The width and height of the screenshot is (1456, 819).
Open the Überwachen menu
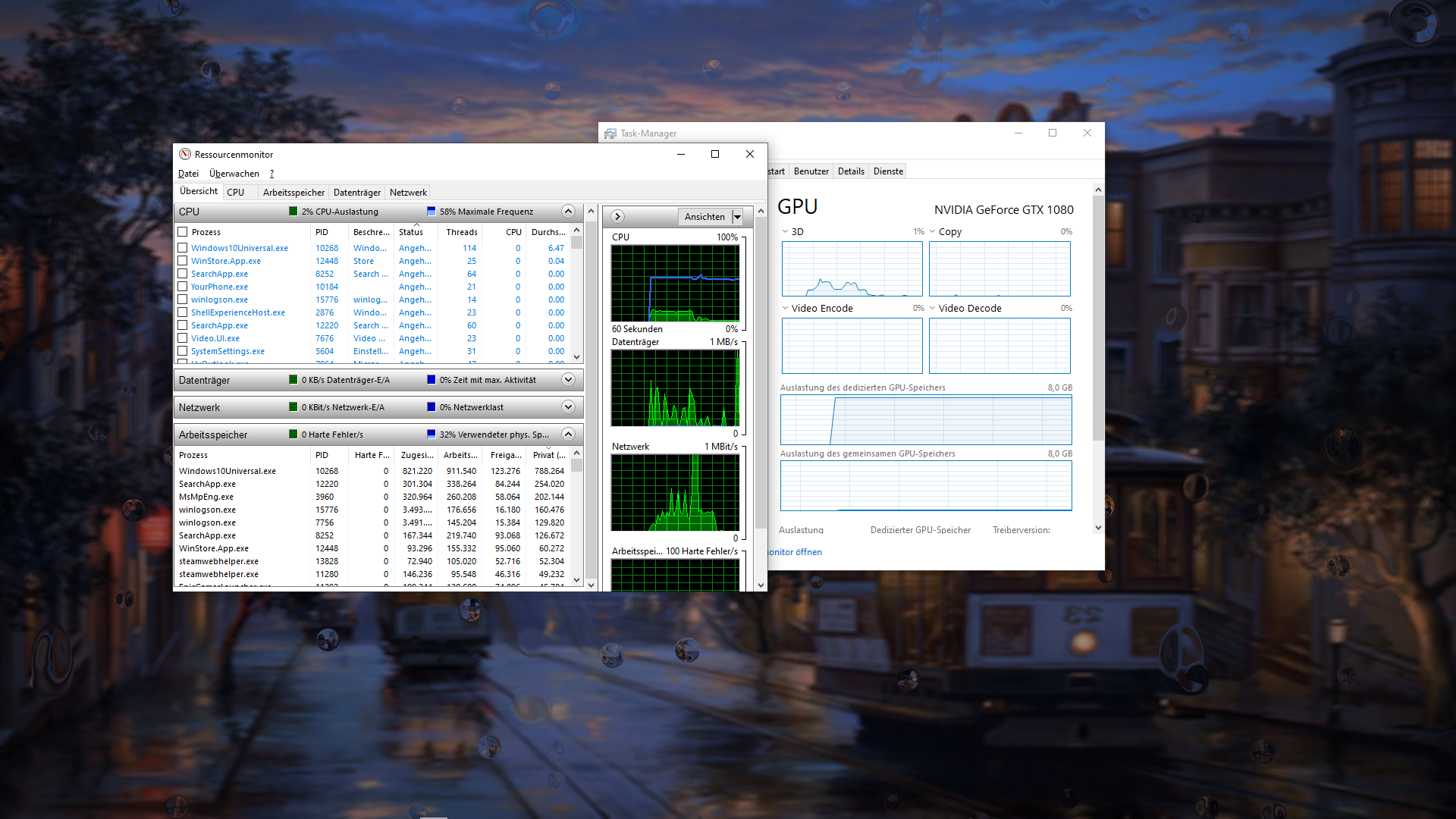click(x=234, y=174)
